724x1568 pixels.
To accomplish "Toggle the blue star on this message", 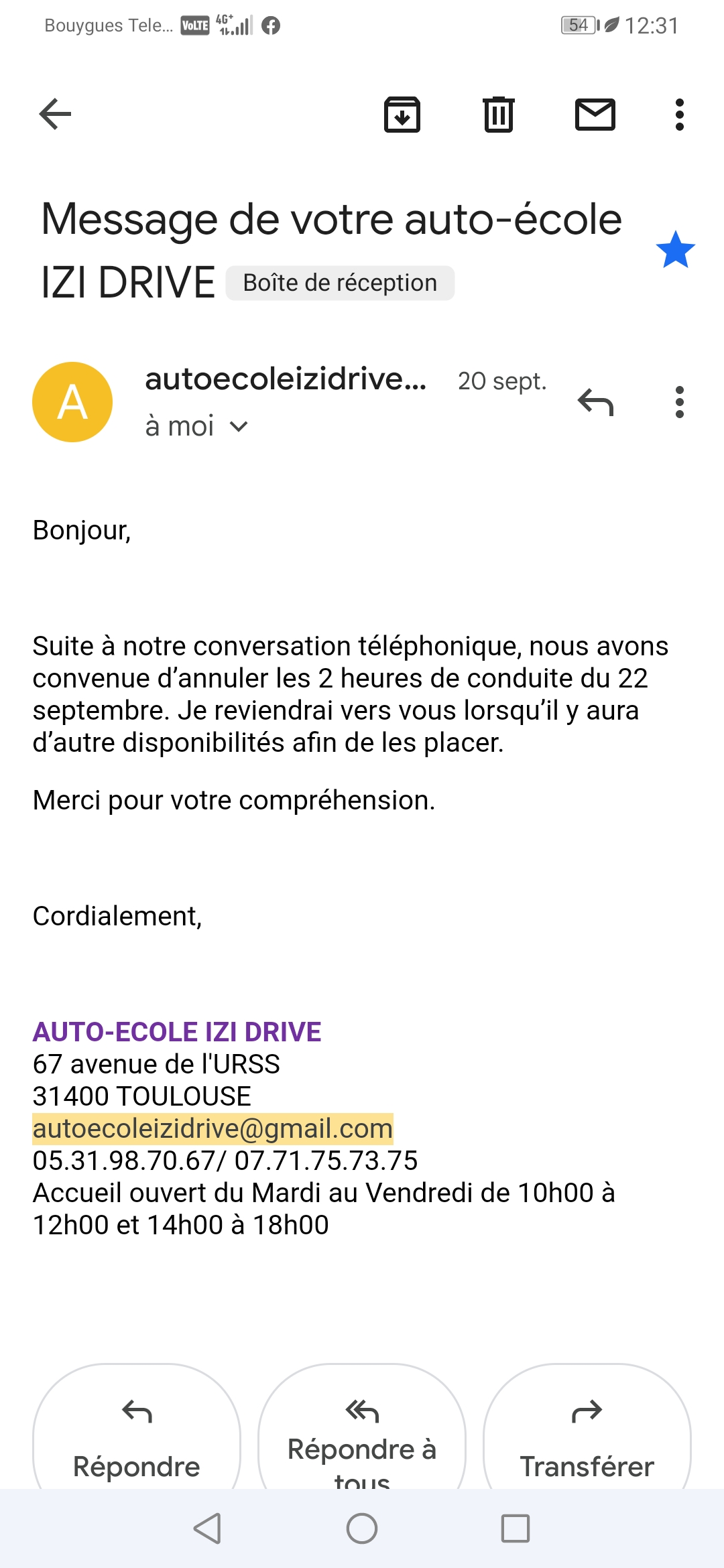I will (x=676, y=250).
